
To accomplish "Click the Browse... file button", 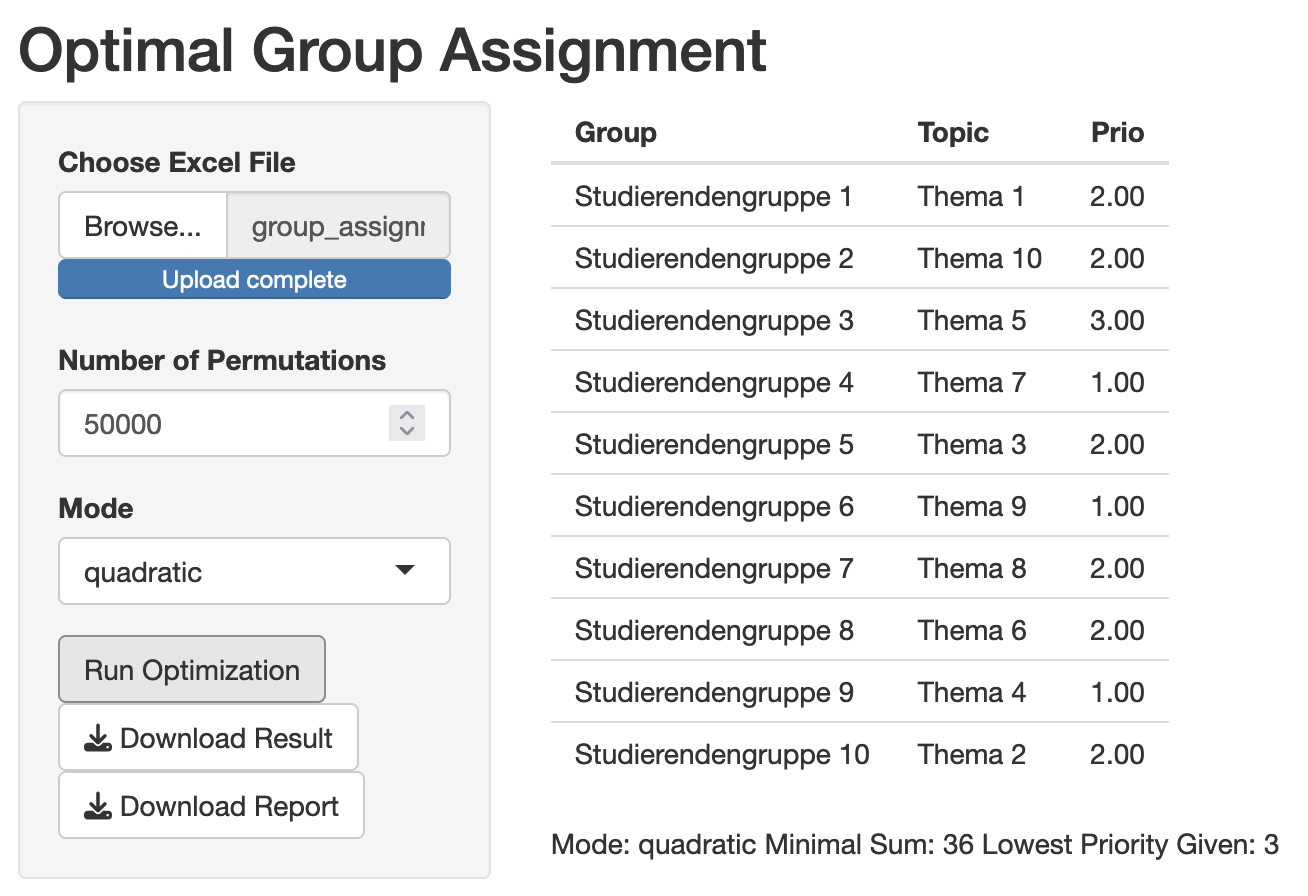I will [143, 226].
